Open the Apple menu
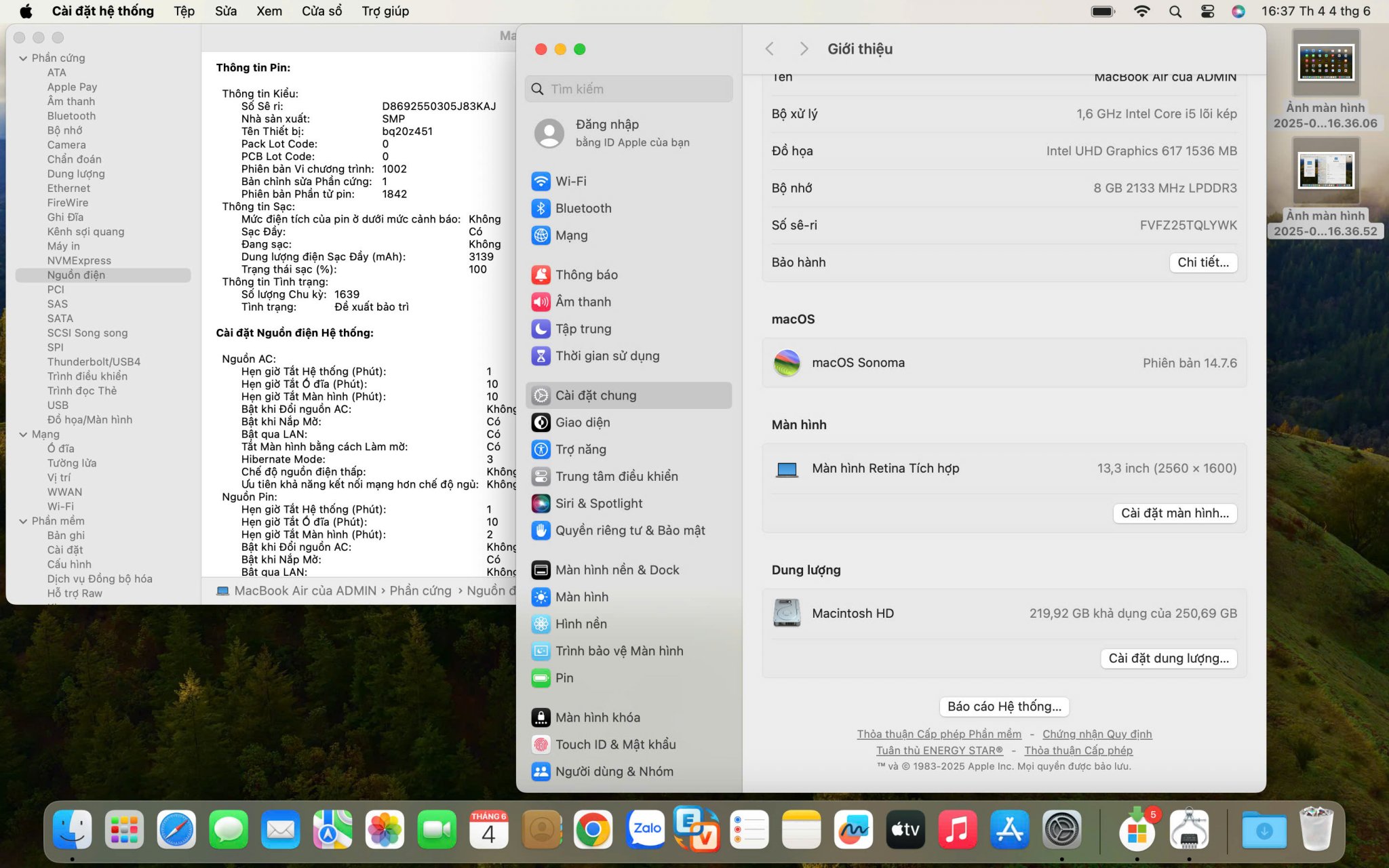Image resolution: width=1389 pixels, height=868 pixels. coord(26,12)
